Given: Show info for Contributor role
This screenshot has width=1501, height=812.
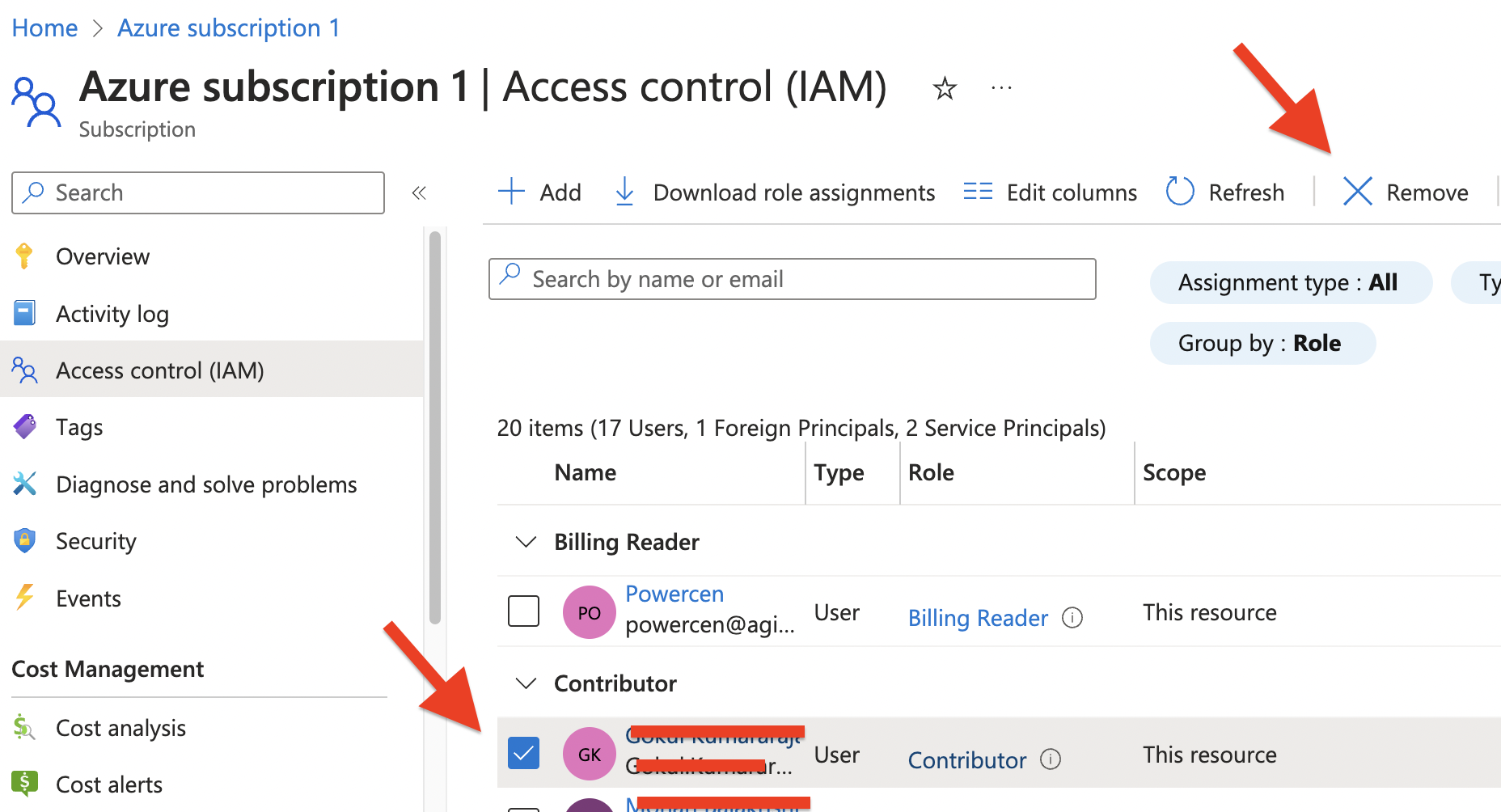Looking at the screenshot, I should tap(1051, 759).
